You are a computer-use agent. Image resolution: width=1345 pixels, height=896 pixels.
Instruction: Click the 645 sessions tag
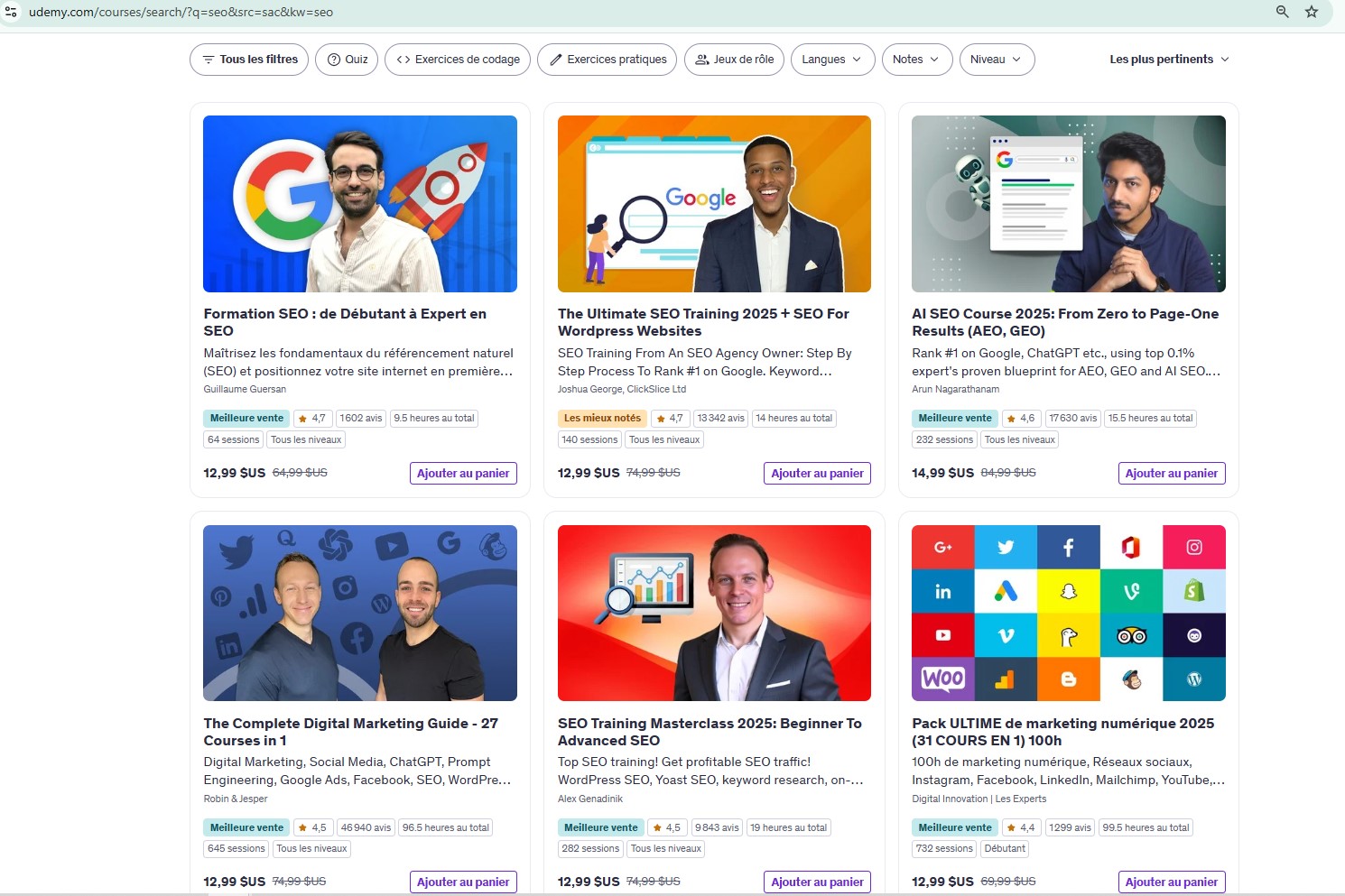tap(237, 848)
